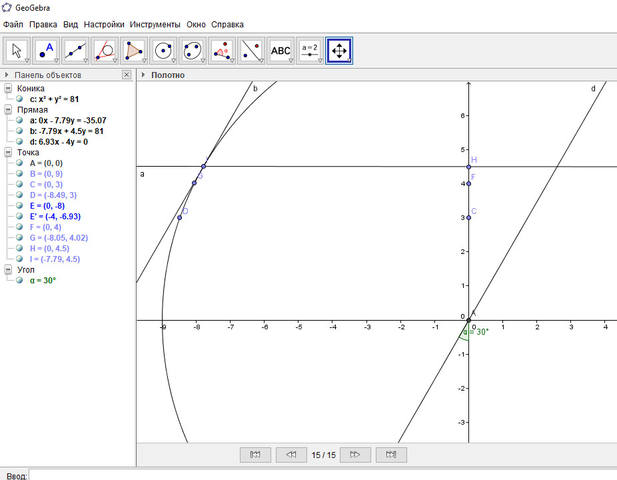Click the 15 / 15 step counter
Image resolution: width=617 pixels, height=480 pixels.
click(323, 455)
